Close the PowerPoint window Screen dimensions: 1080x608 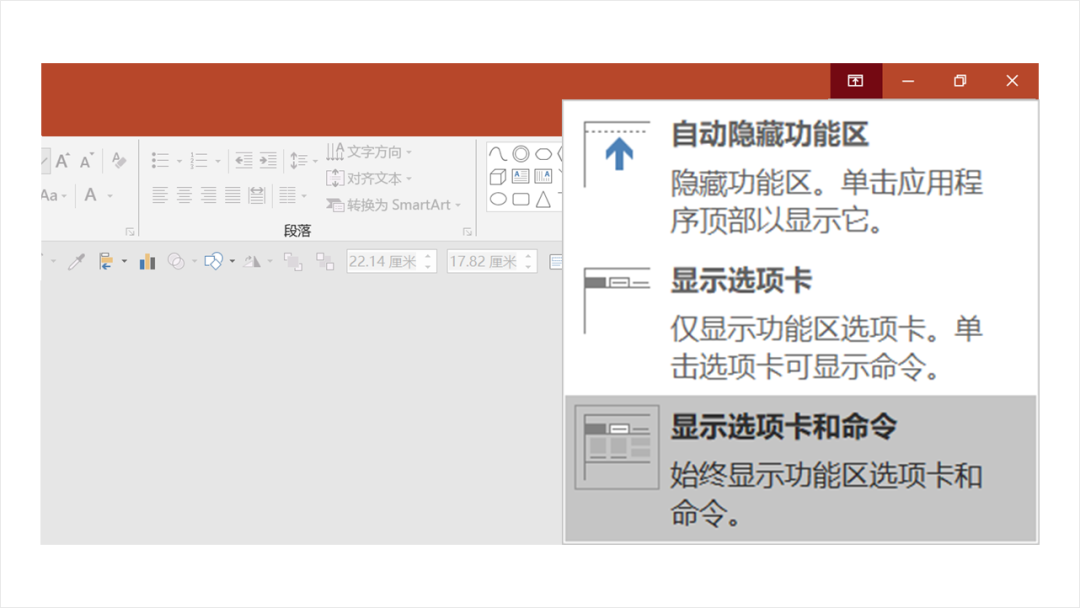pos(1012,81)
